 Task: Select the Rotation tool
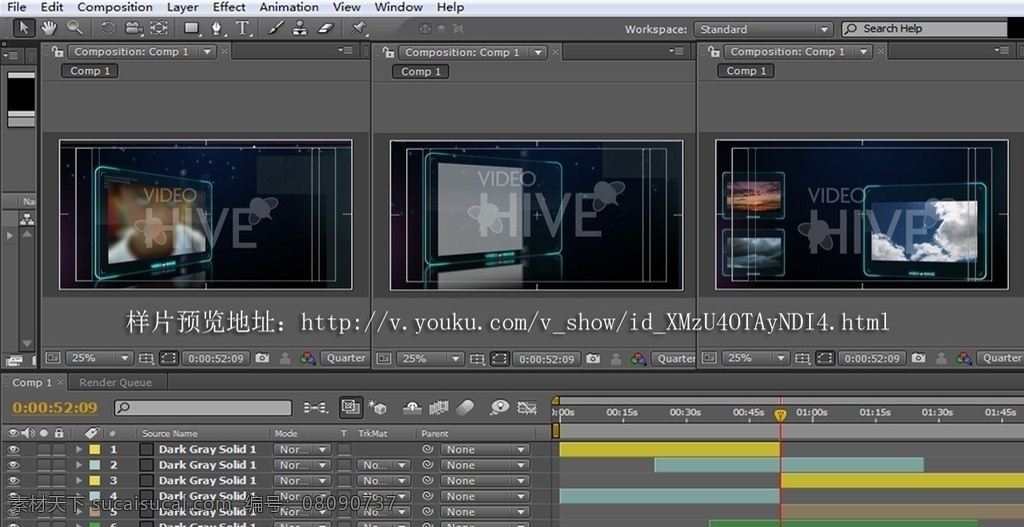pos(108,28)
